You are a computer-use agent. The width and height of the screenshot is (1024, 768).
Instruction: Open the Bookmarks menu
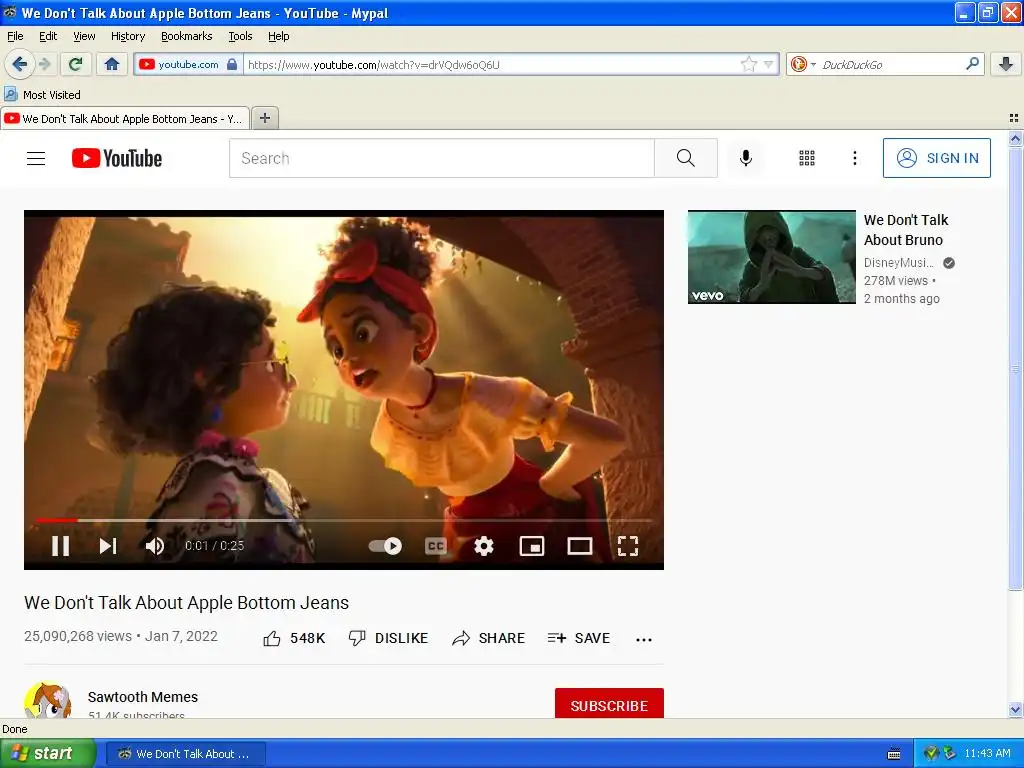(187, 37)
